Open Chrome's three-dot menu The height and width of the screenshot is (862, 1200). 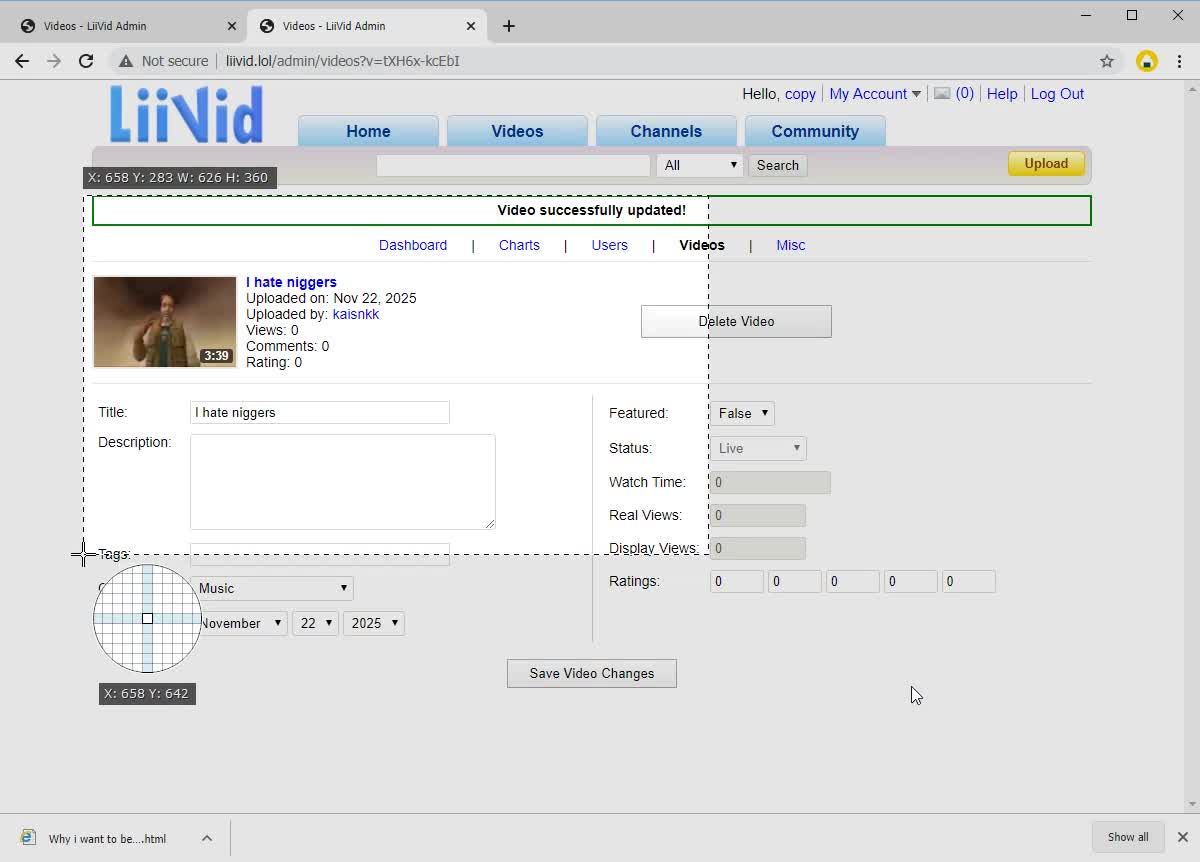click(x=1178, y=61)
